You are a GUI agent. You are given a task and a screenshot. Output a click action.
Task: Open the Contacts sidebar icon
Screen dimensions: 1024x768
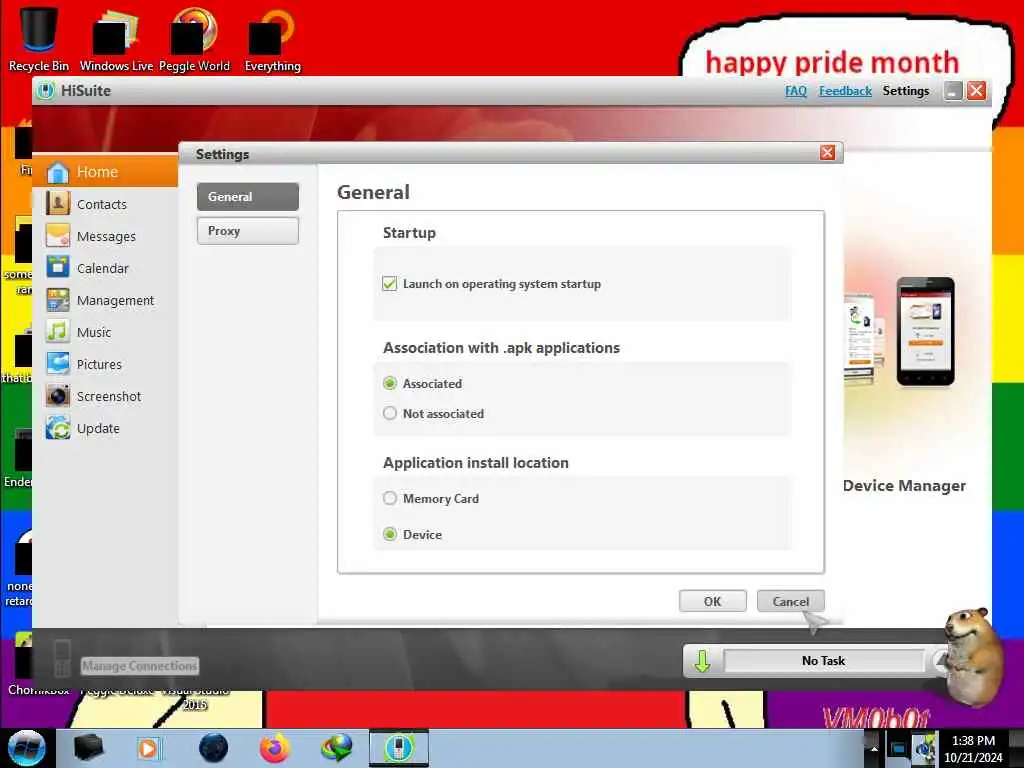click(x=57, y=204)
